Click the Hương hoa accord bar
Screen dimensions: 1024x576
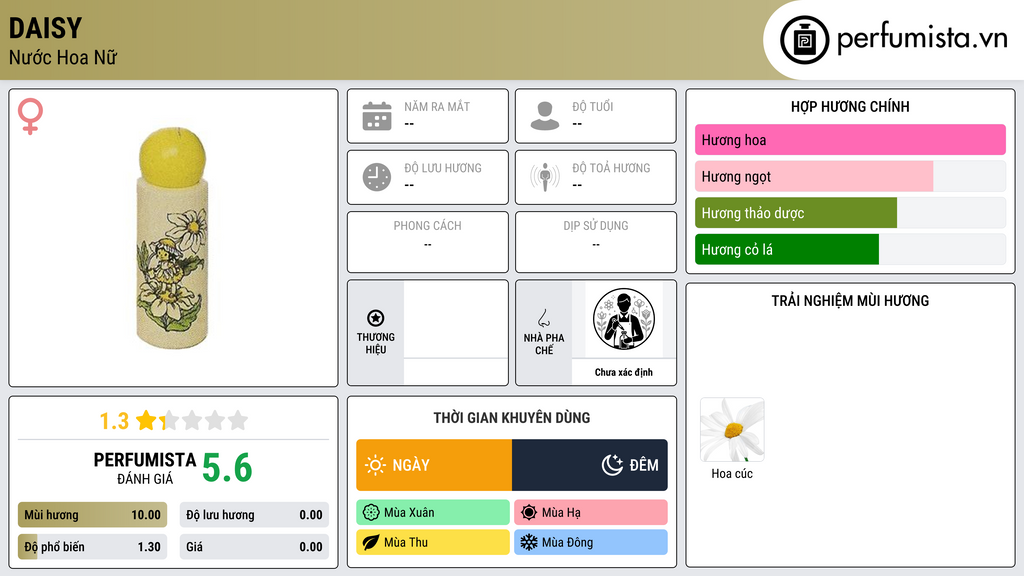tap(850, 140)
